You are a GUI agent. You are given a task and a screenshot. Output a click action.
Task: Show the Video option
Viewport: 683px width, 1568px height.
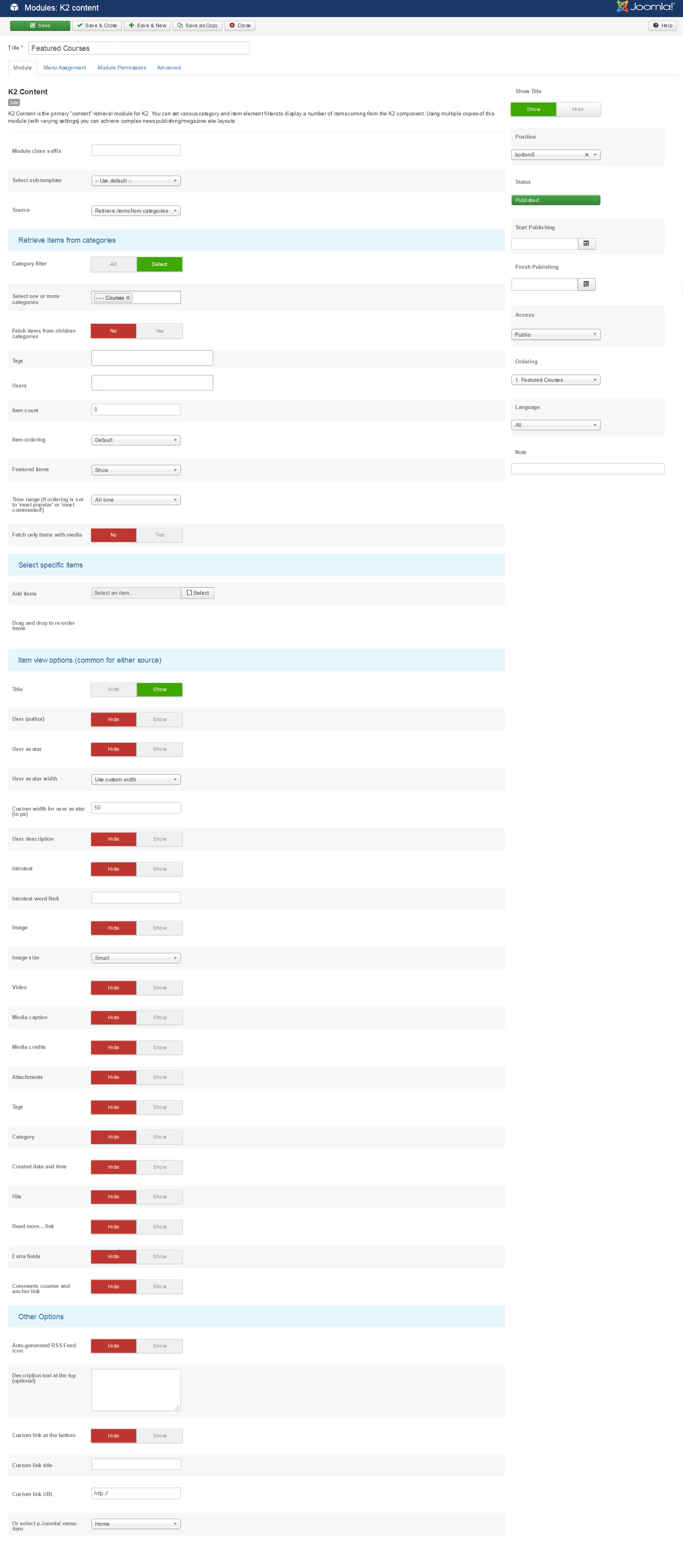(x=159, y=988)
